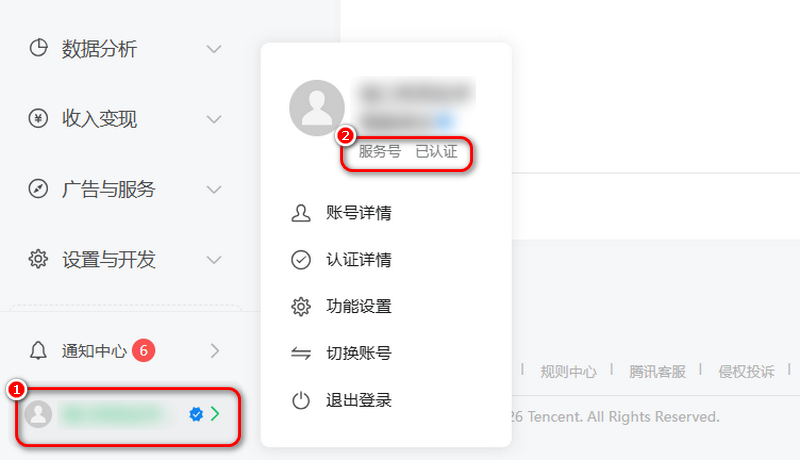Open the 规则中心 footer link
This screenshot has height=460, width=800.
[x=568, y=372]
